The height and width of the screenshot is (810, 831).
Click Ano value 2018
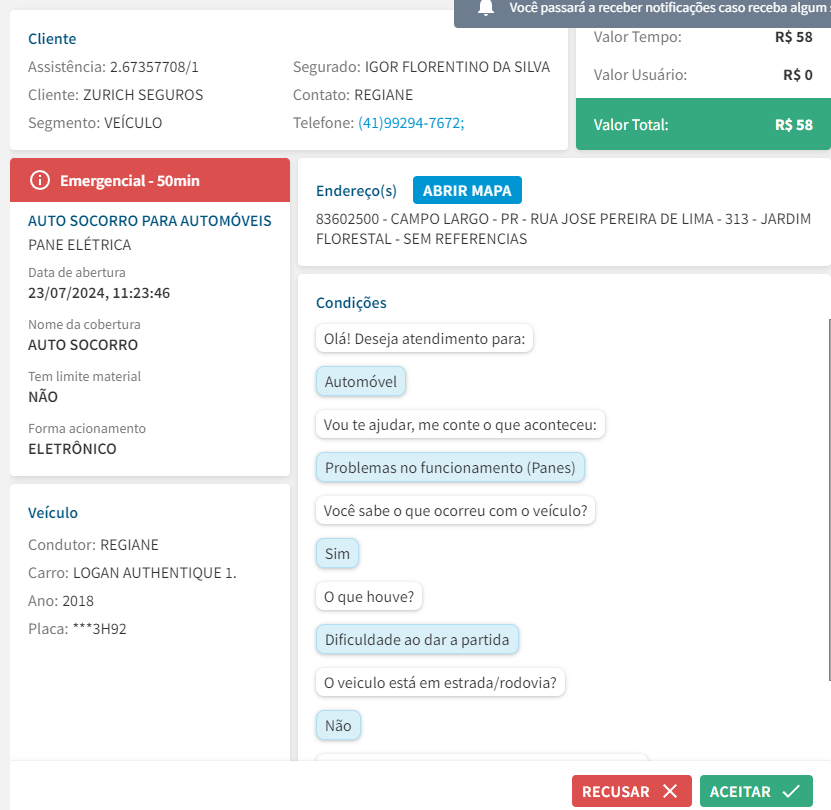point(78,601)
